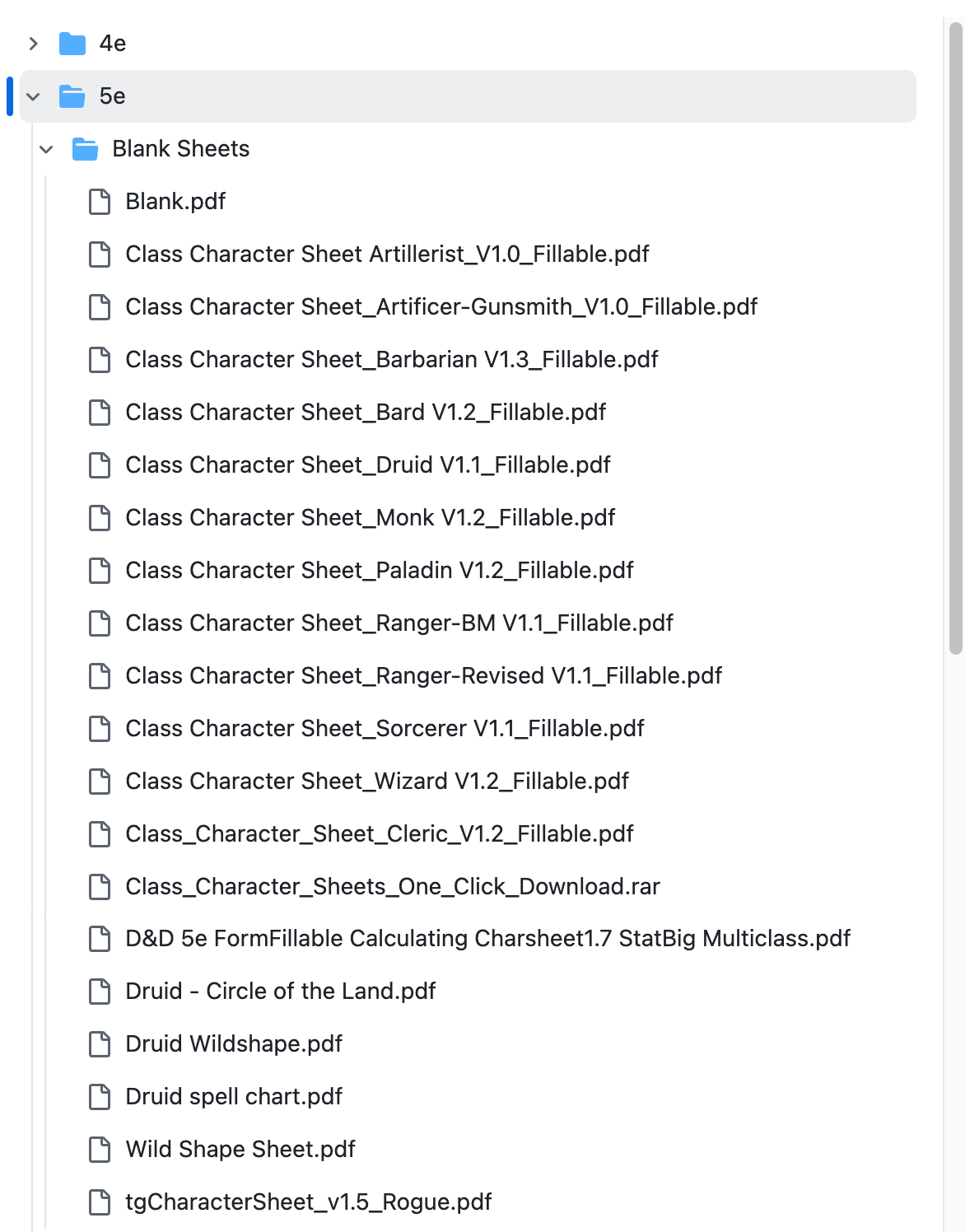Expand the 4e folder
Image resolution: width=965 pixels, height=1232 pixels.
pos(33,44)
